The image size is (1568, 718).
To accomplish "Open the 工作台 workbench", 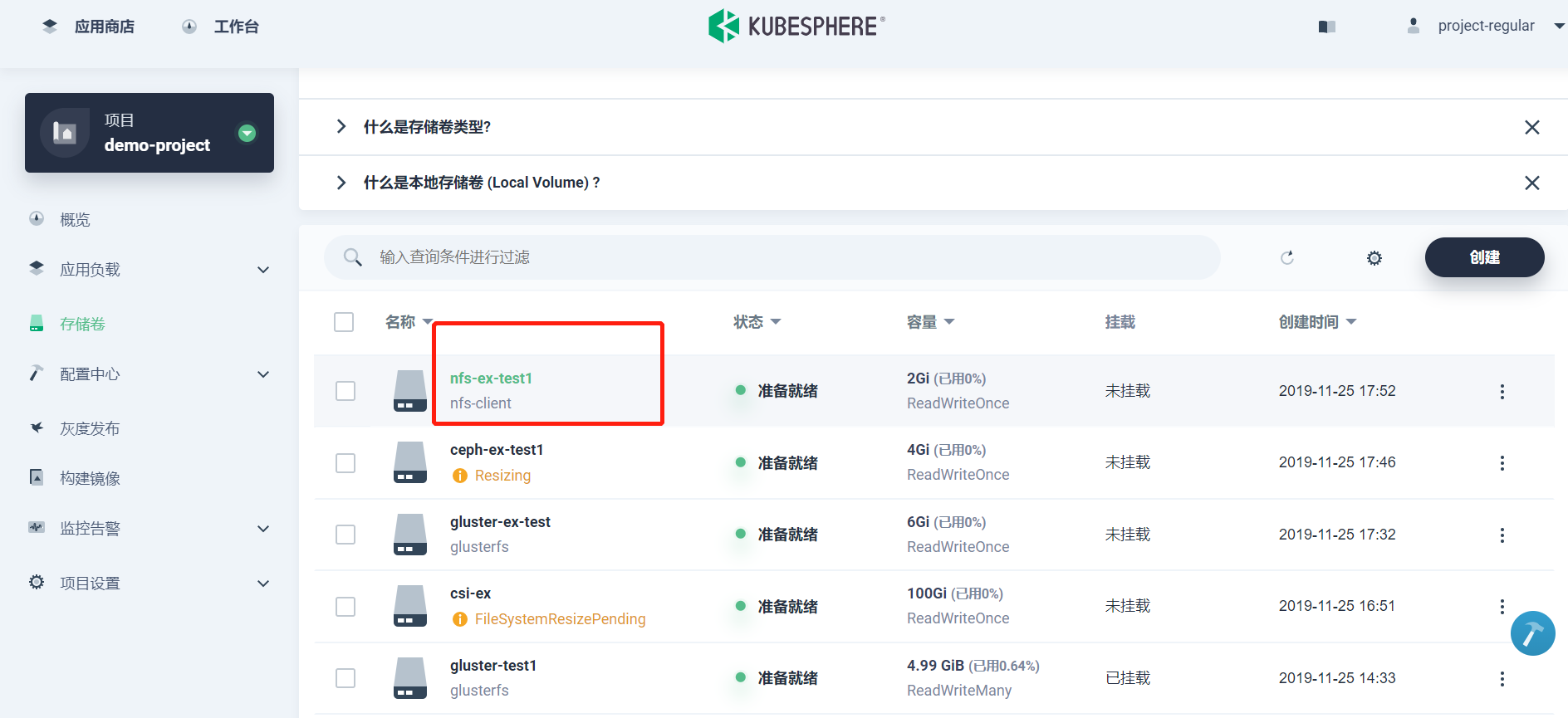I will [x=220, y=27].
